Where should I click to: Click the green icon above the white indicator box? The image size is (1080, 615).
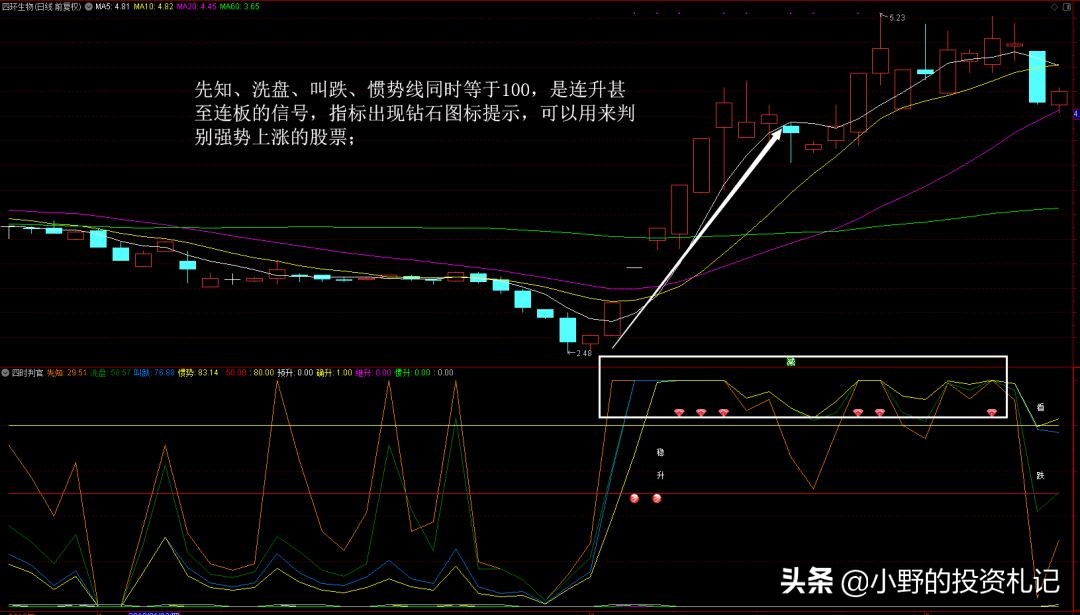[x=790, y=361]
